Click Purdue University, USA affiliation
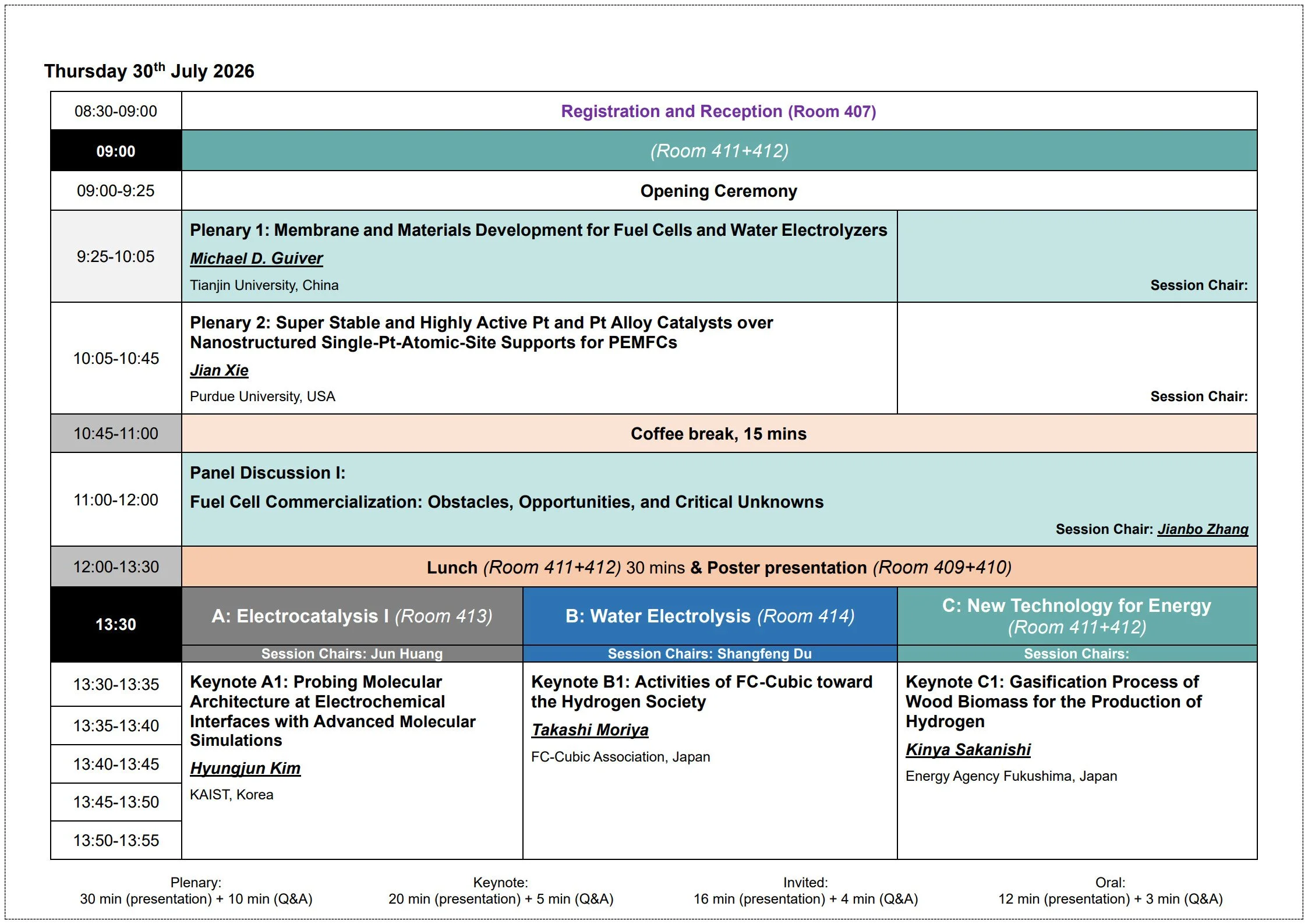Viewport: 1308px width, 924px height. (x=263, y=396)
